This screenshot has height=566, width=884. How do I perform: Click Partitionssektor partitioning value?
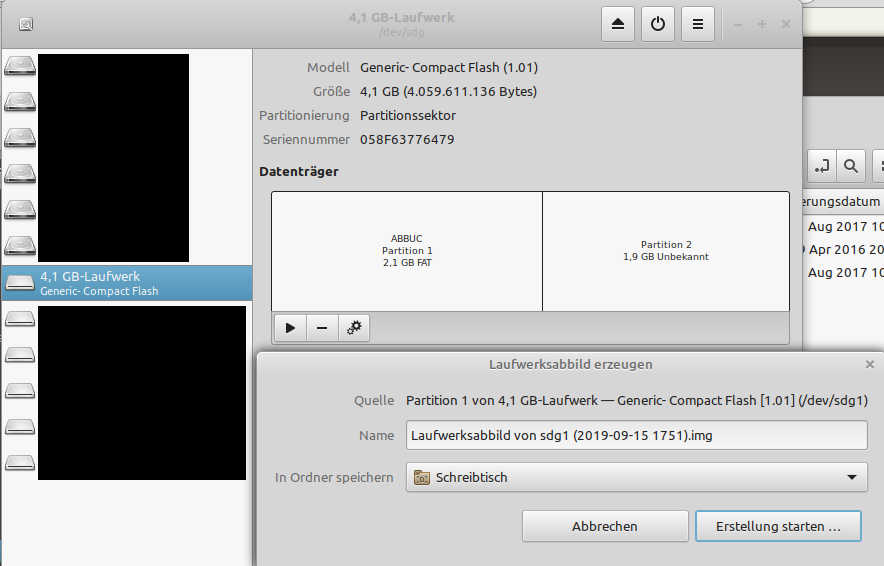pyautogui.click(x=408, y=116)
